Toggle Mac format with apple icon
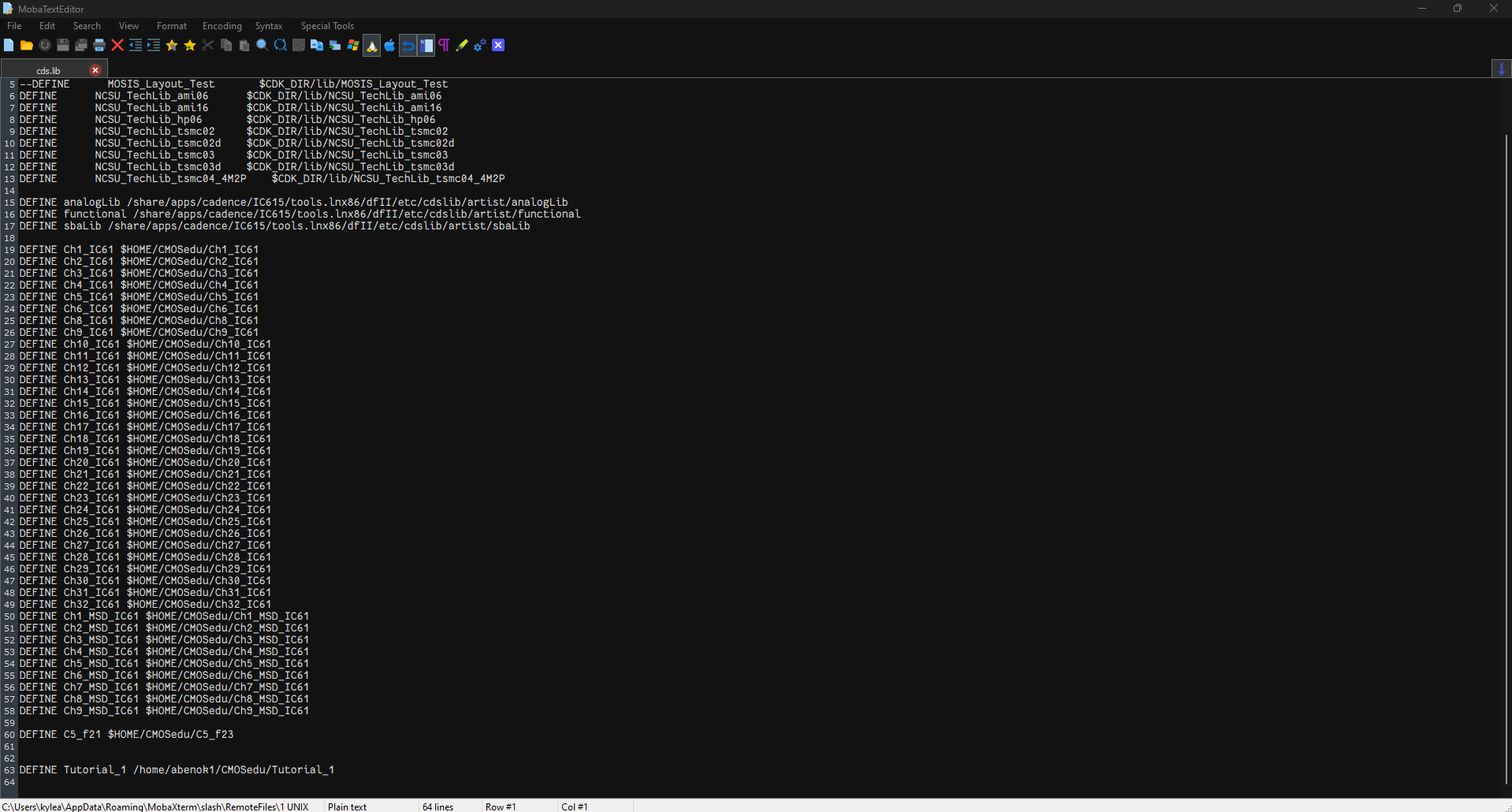This screenshot has height=812, width=1512. 389,45
